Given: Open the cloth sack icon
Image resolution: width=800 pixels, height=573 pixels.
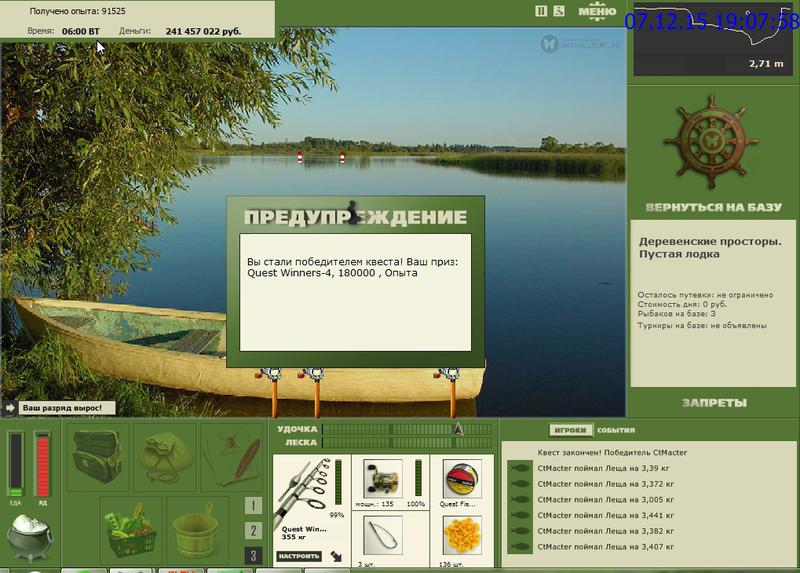Looking at the screenshot, I should pos(165,456).
